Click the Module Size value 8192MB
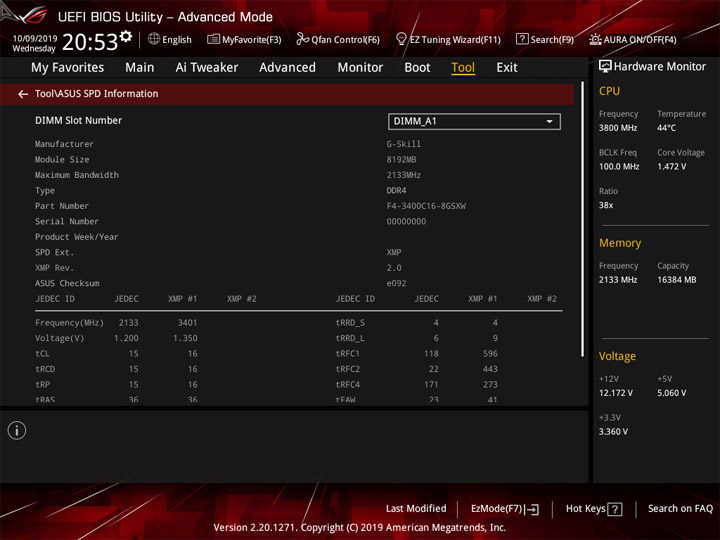Screen dimensions: 720x540 click(401, 160)
